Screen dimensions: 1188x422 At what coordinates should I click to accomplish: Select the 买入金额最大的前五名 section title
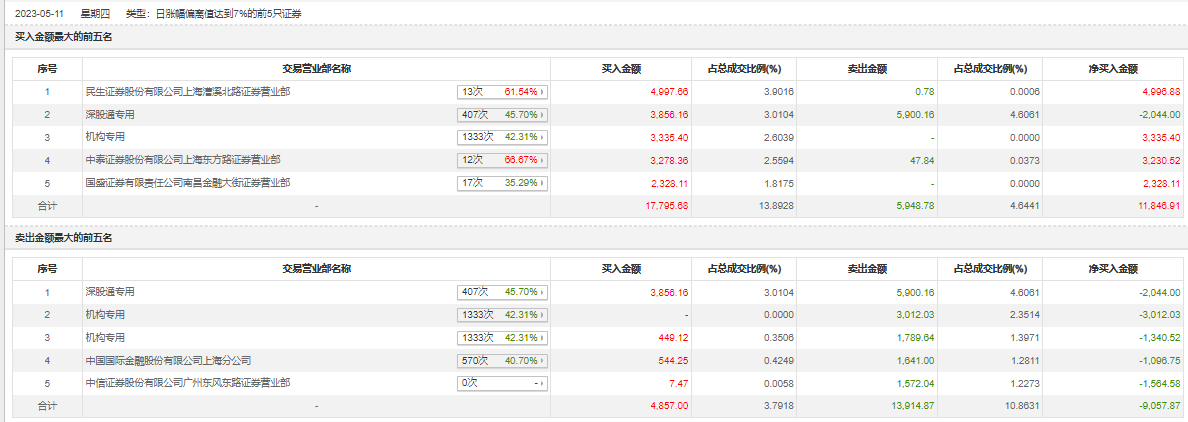[63, 37]
